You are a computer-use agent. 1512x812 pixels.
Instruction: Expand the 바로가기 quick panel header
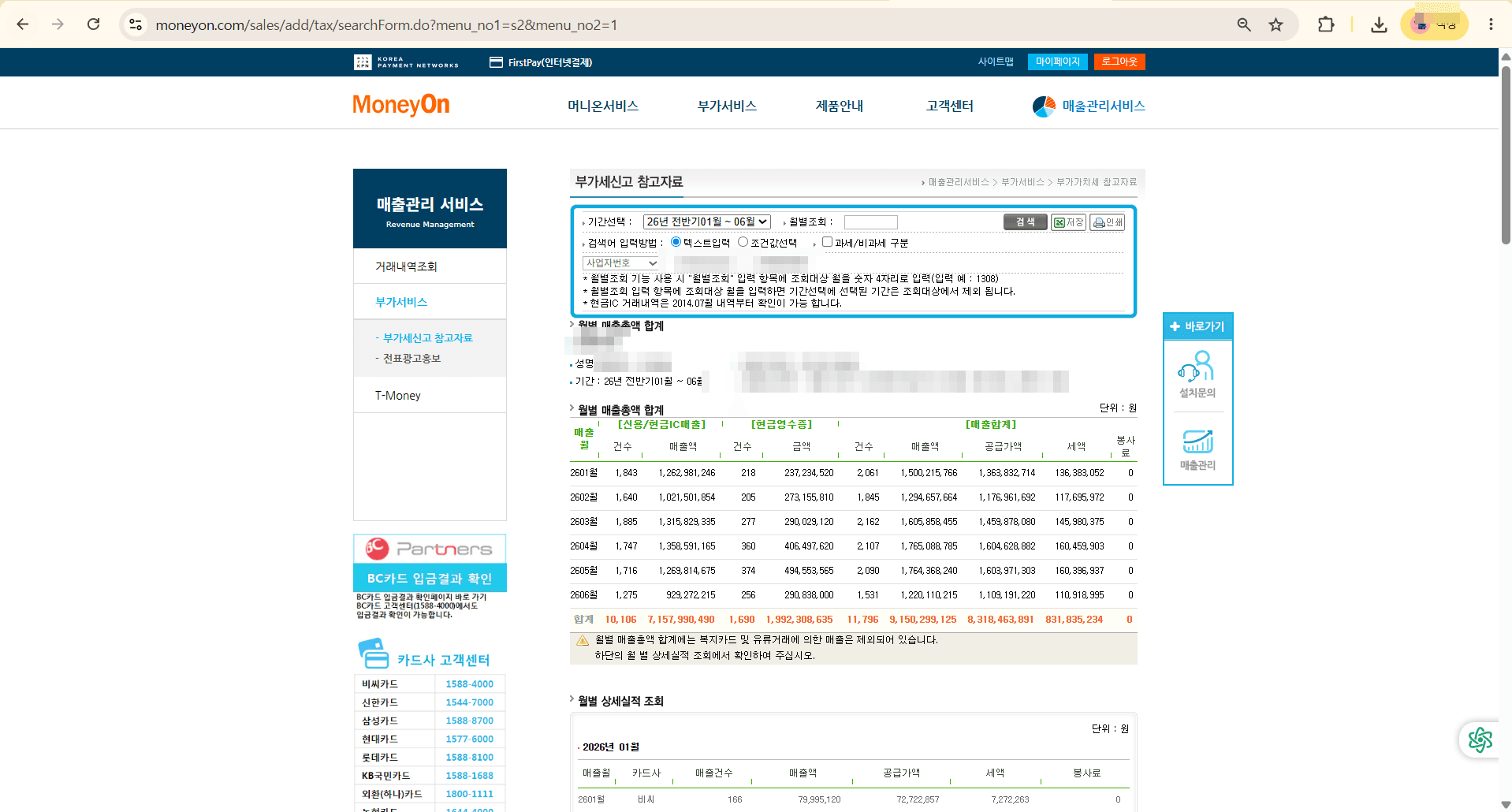pos(1197,326)
